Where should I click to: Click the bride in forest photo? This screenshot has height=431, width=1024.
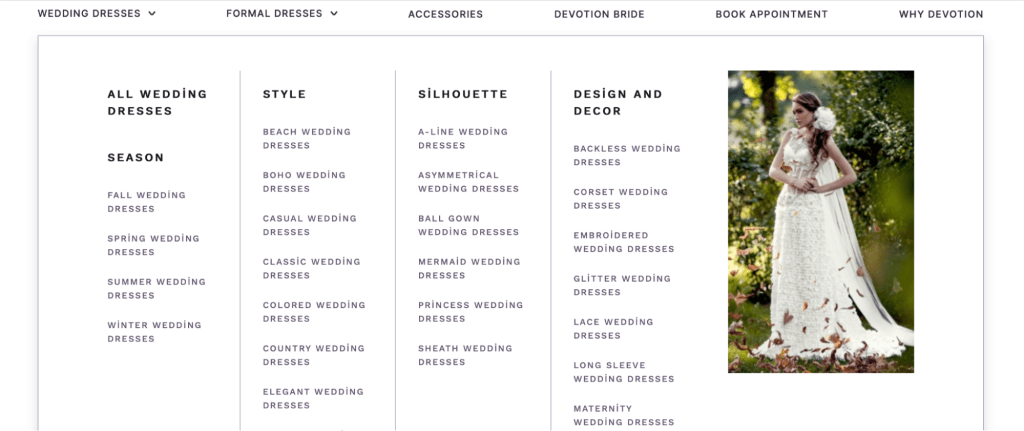pyautogui.click(x=821, y=222)
